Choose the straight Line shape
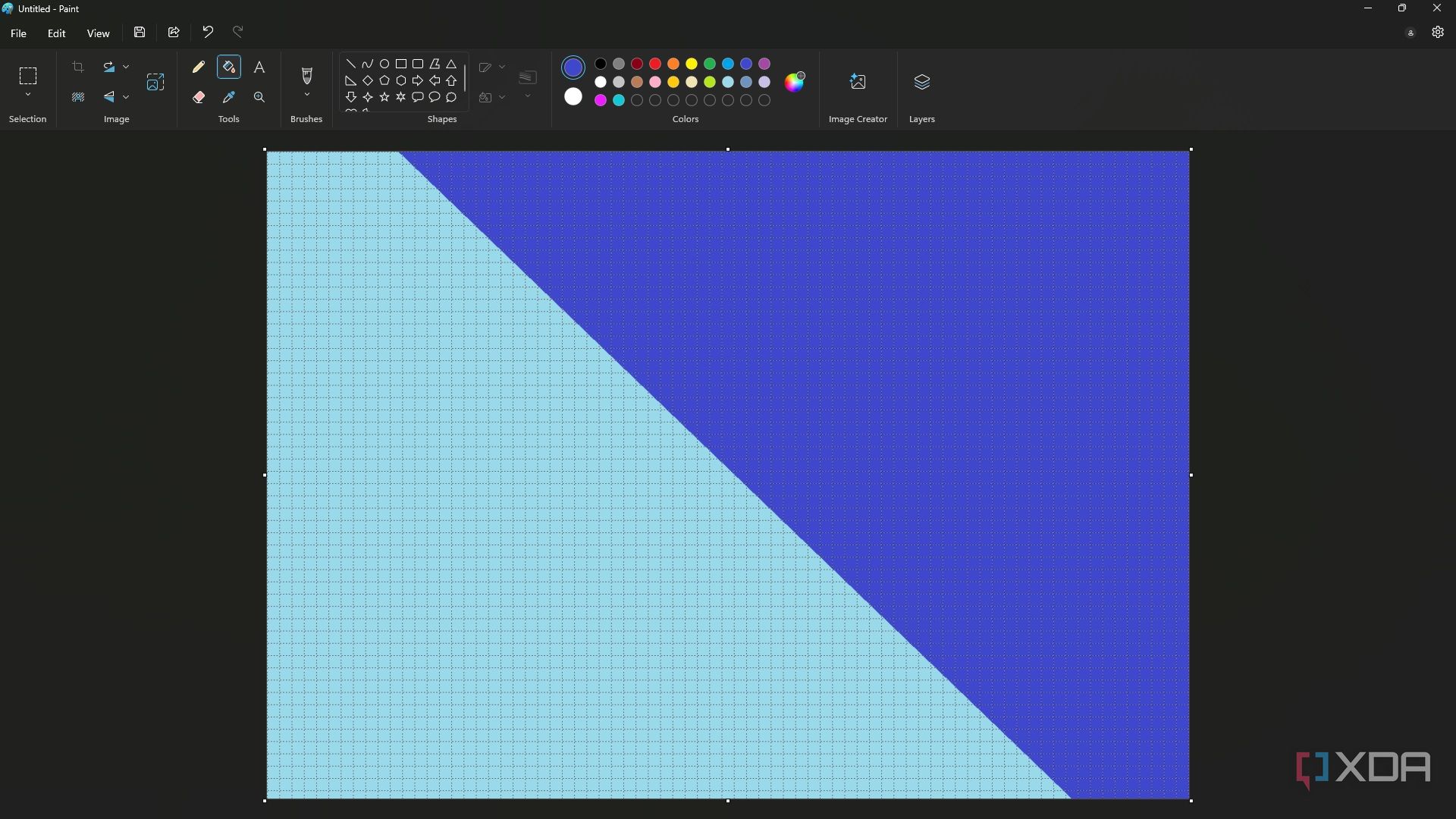1456x819 pixels. point(350,64)
